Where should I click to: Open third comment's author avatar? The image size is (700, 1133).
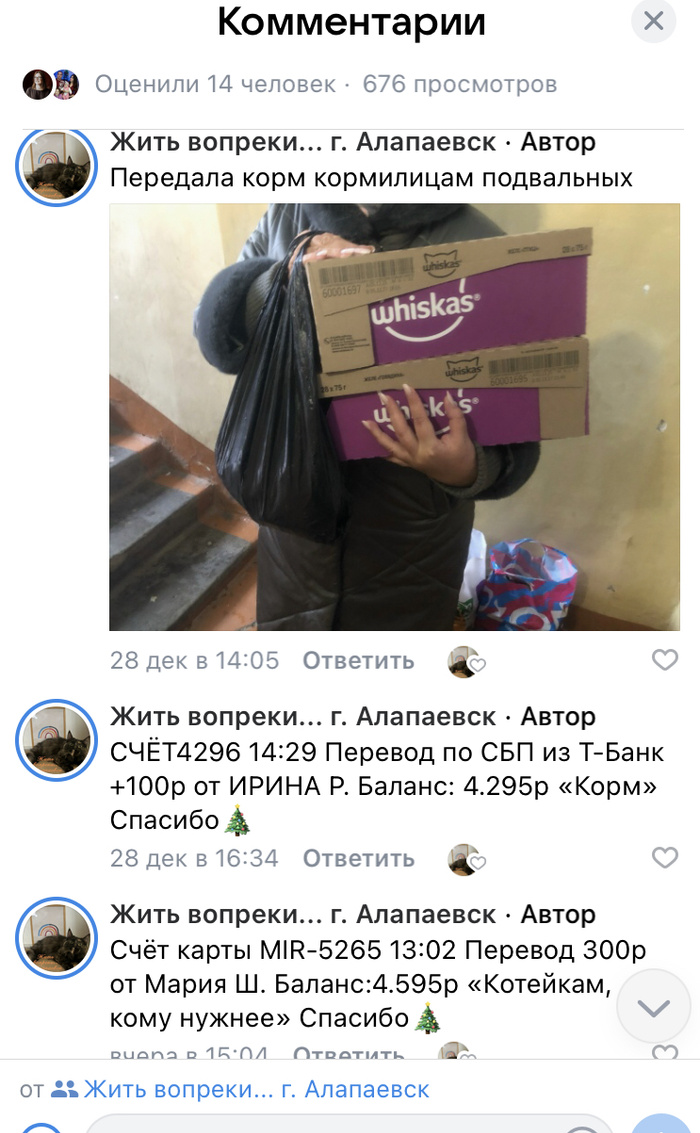pos(56,938)
